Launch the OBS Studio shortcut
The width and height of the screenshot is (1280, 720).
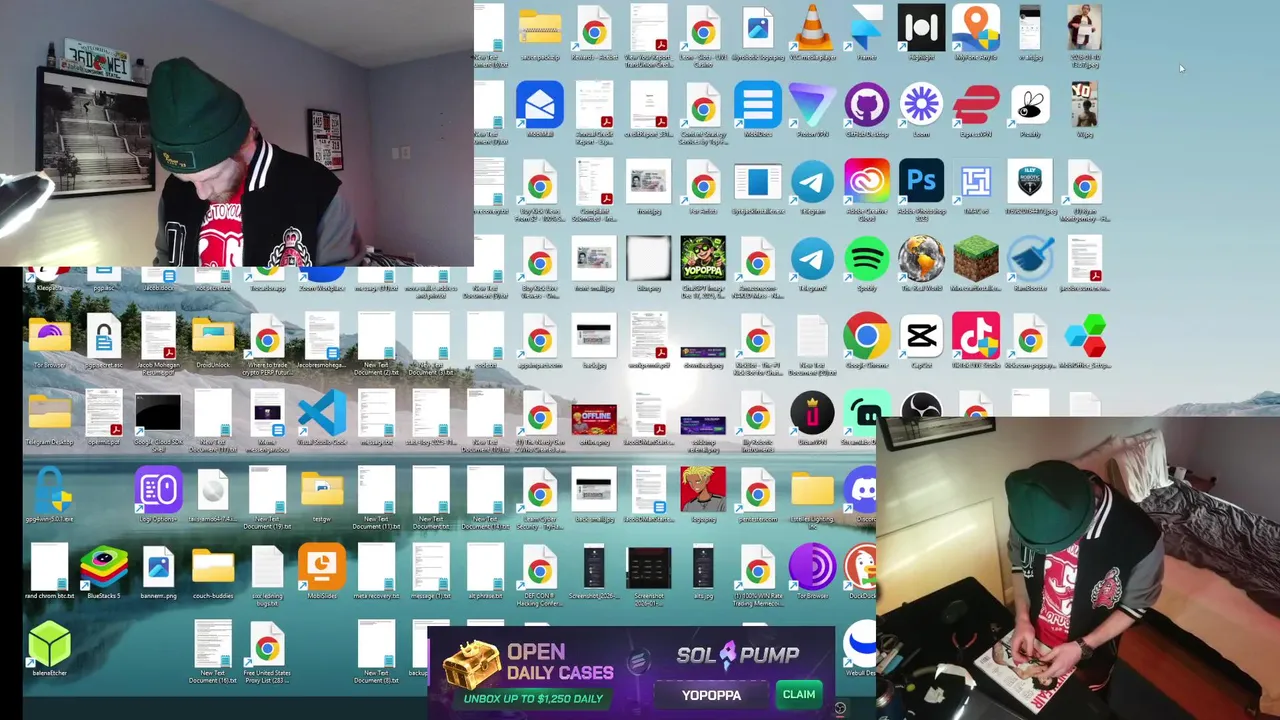pyautogui.click(x=921, y=406)
